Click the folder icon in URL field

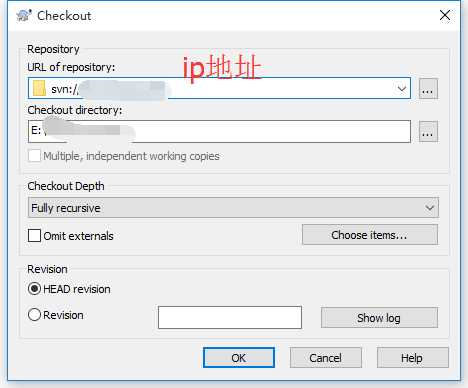tap(39, 89)
